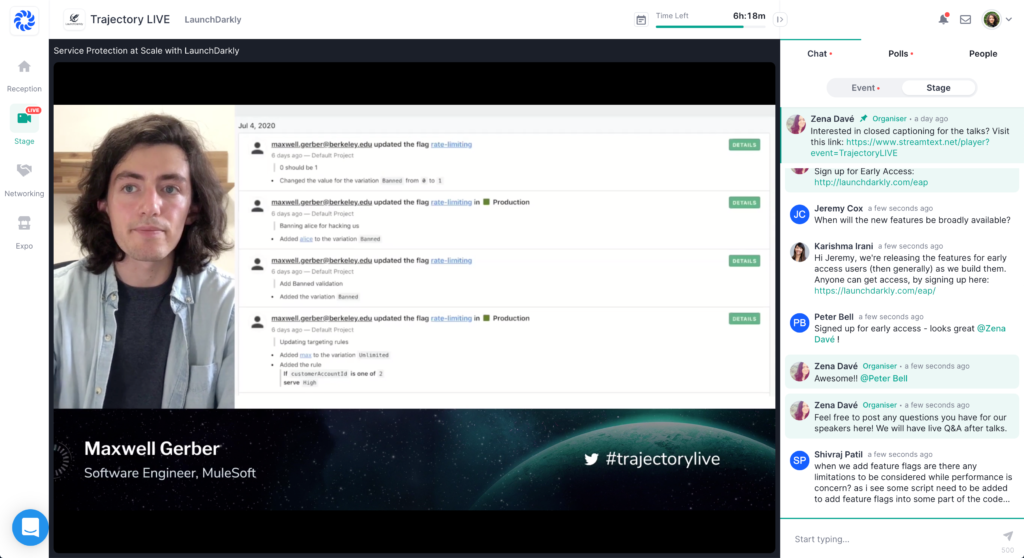
Task: Open the launchdarkly.com/eap link in Karishma's message
Action: (x=875, y=291)
